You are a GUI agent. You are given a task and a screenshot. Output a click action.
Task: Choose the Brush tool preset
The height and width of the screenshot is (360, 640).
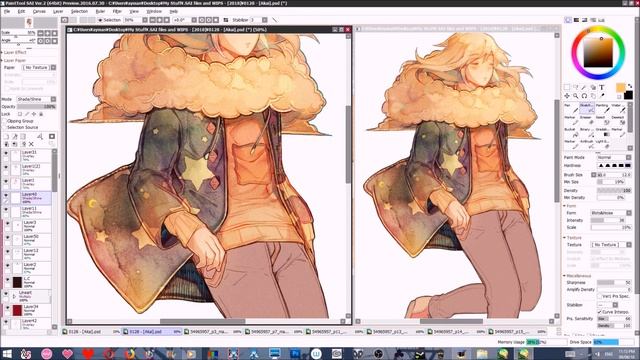587,109
